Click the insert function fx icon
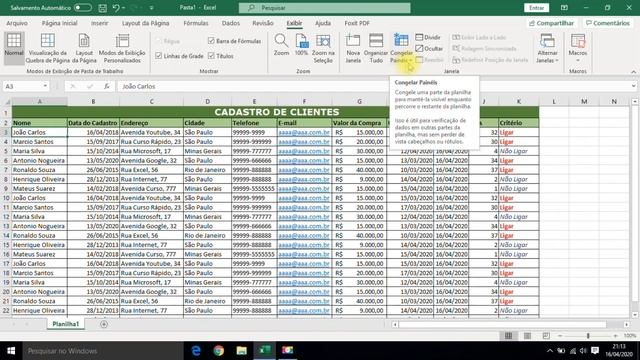The image size is (640, 360). (x=107, y=86)
